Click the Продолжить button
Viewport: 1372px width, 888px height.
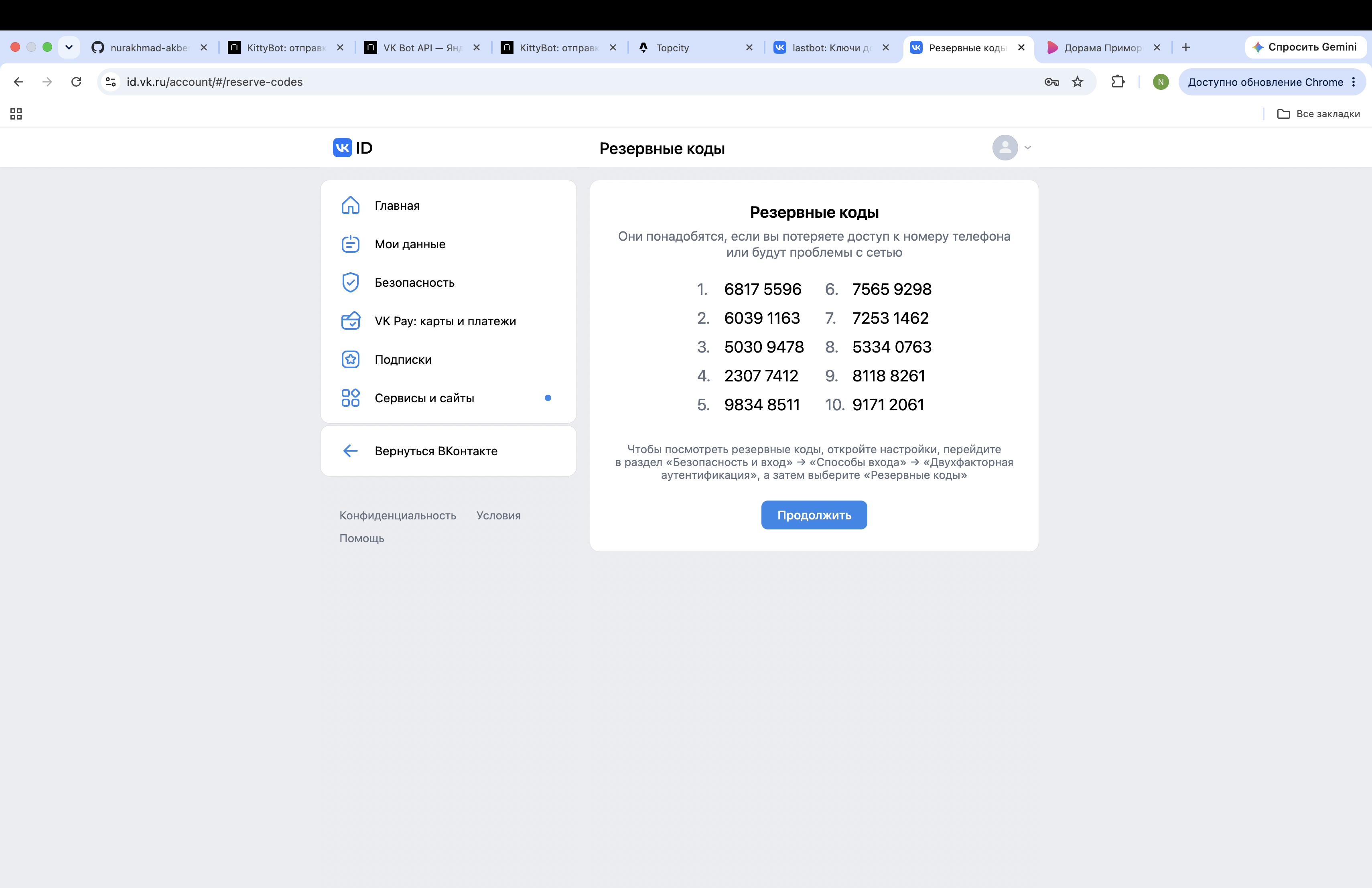[814, 515]
